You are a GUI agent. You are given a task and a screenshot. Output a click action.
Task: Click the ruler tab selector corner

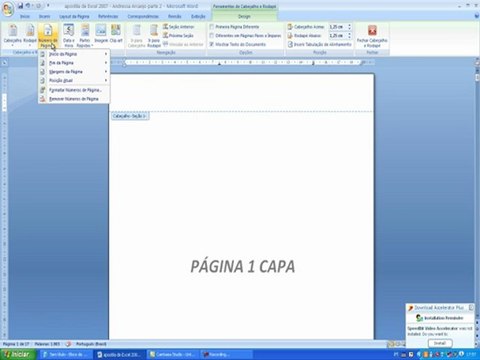coord(4,62)
